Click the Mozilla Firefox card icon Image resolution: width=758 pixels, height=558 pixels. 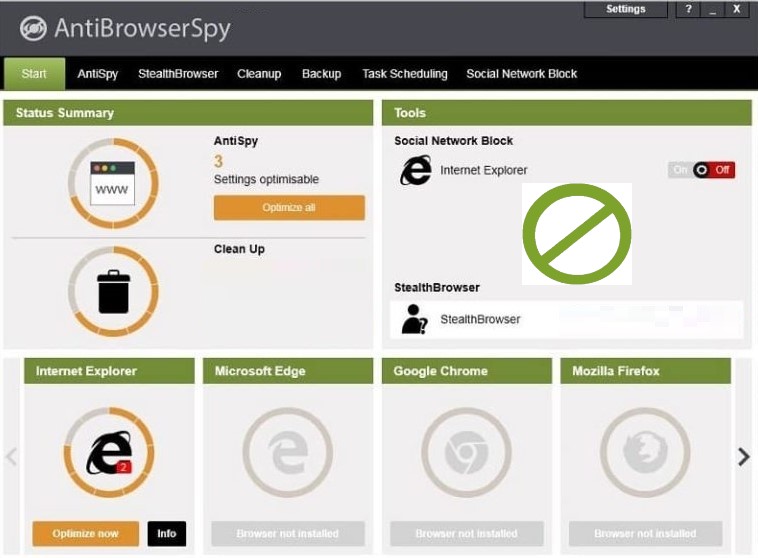pos(645,453)
